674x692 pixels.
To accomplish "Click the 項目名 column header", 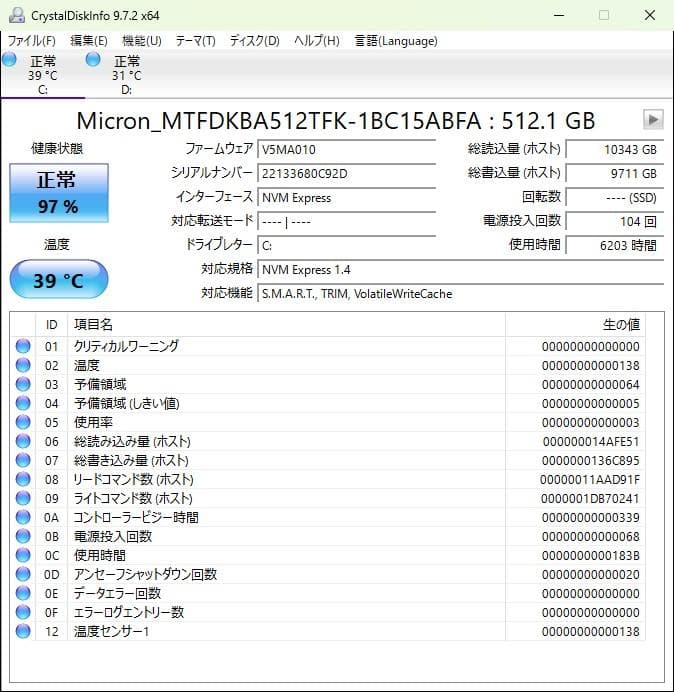I will tap(286, 325).
